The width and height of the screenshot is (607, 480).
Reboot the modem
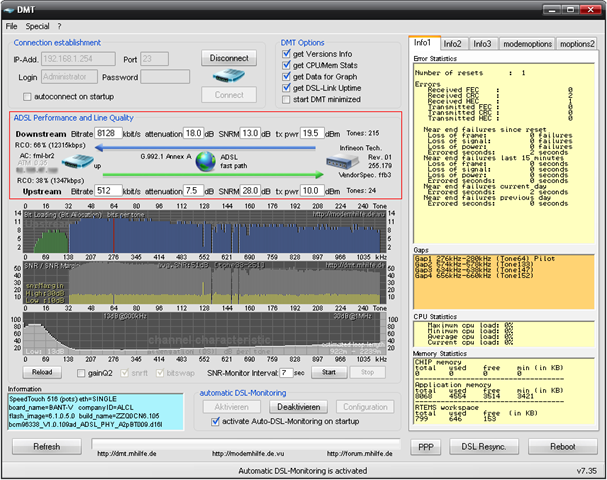point(563,447)
